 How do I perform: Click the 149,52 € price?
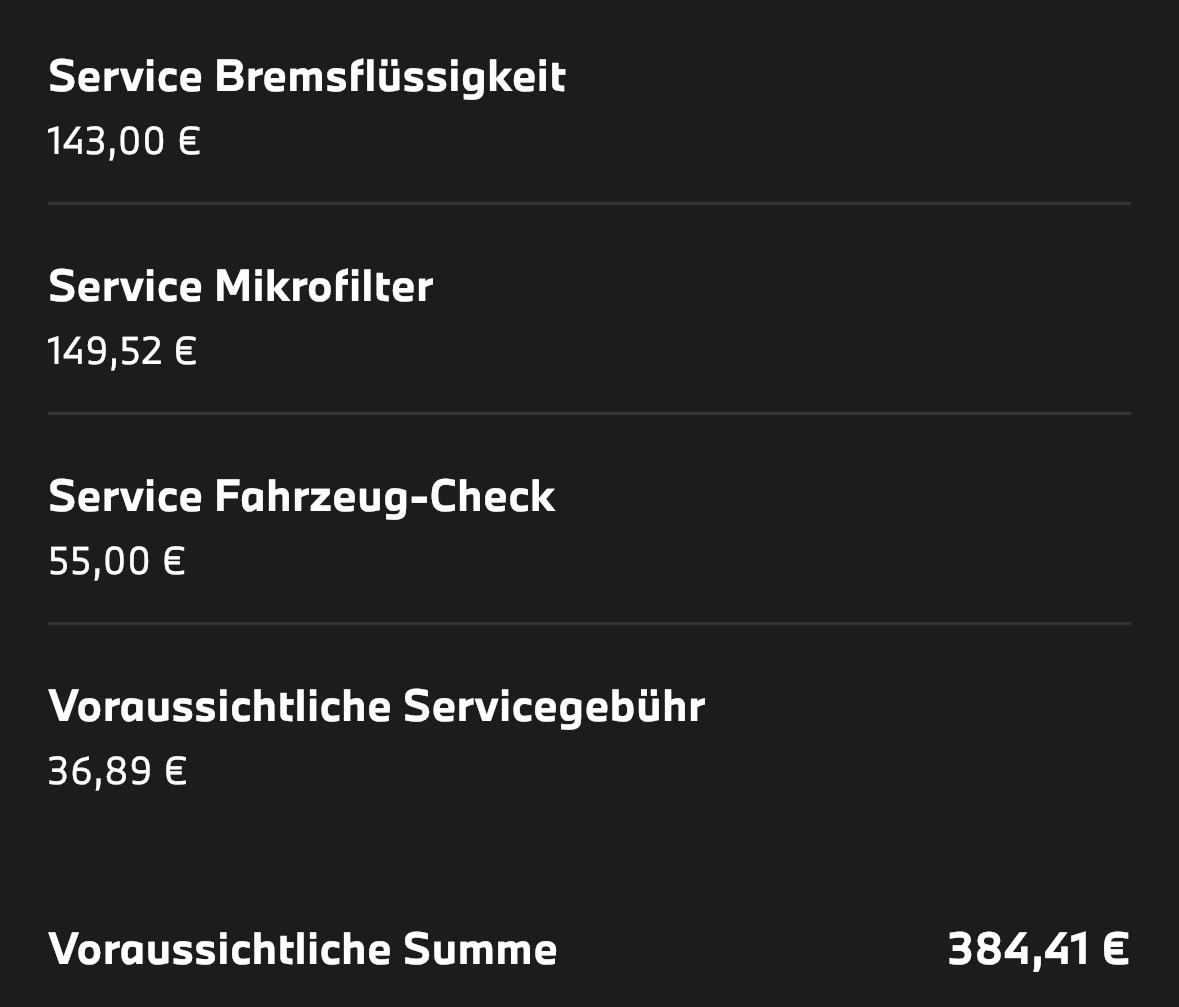tap(121, 351)
